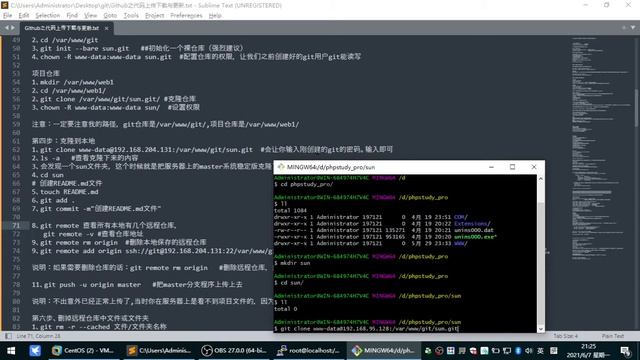Open the View menu
This screenshot has height=360, width=640.
pyautogui.click(x=91, y=16)
